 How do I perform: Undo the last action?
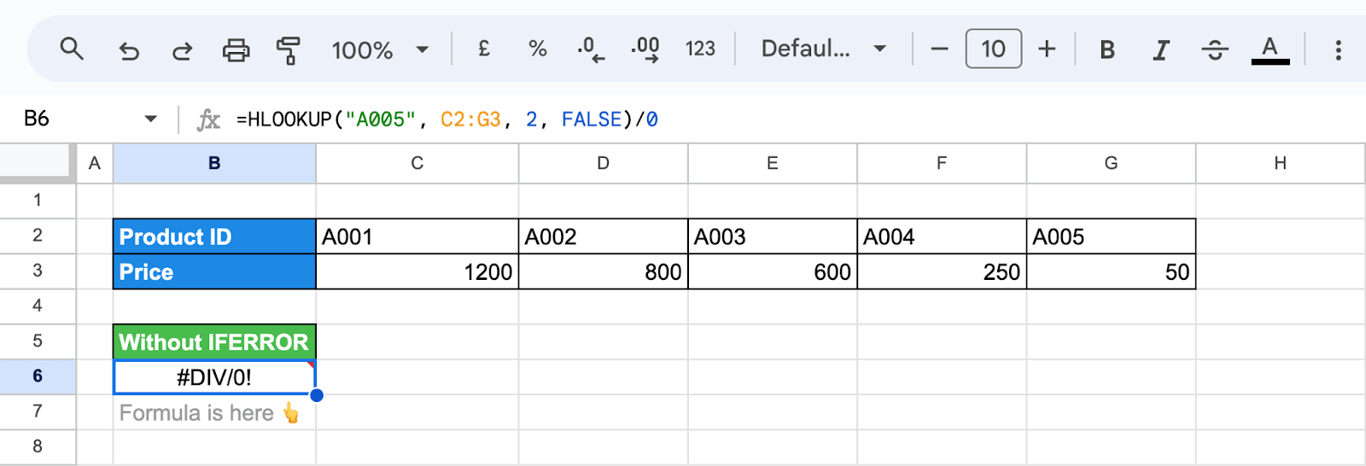[x=128, y=49]
